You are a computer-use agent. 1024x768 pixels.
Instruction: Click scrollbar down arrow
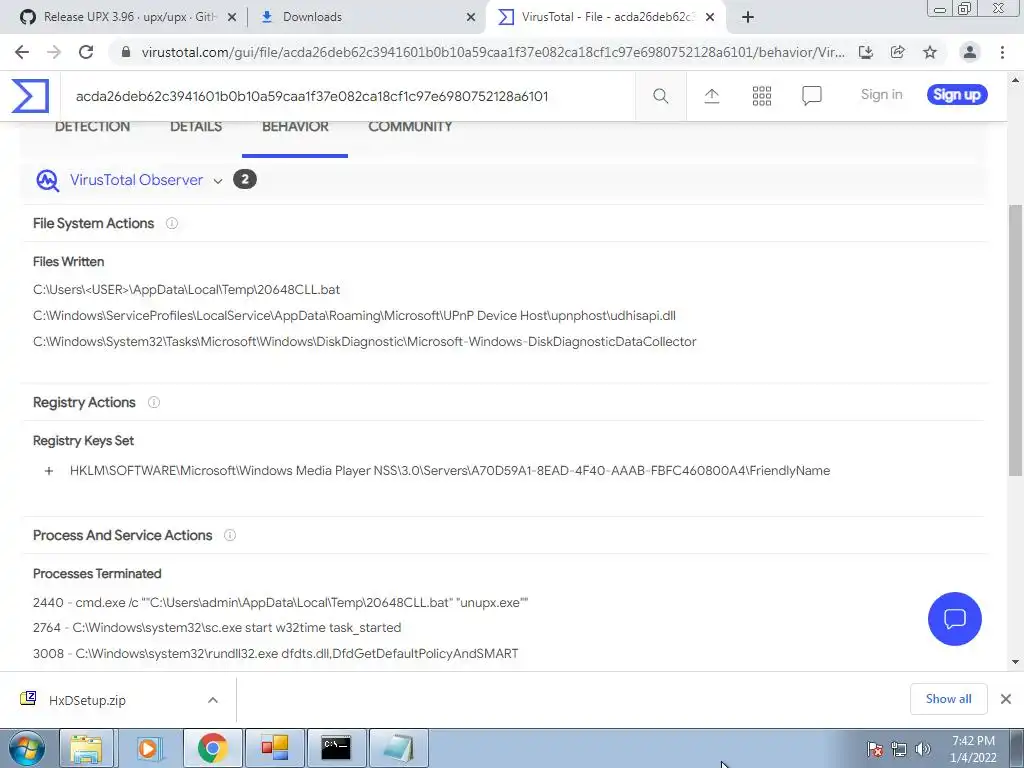click(x=1015, y=662)
